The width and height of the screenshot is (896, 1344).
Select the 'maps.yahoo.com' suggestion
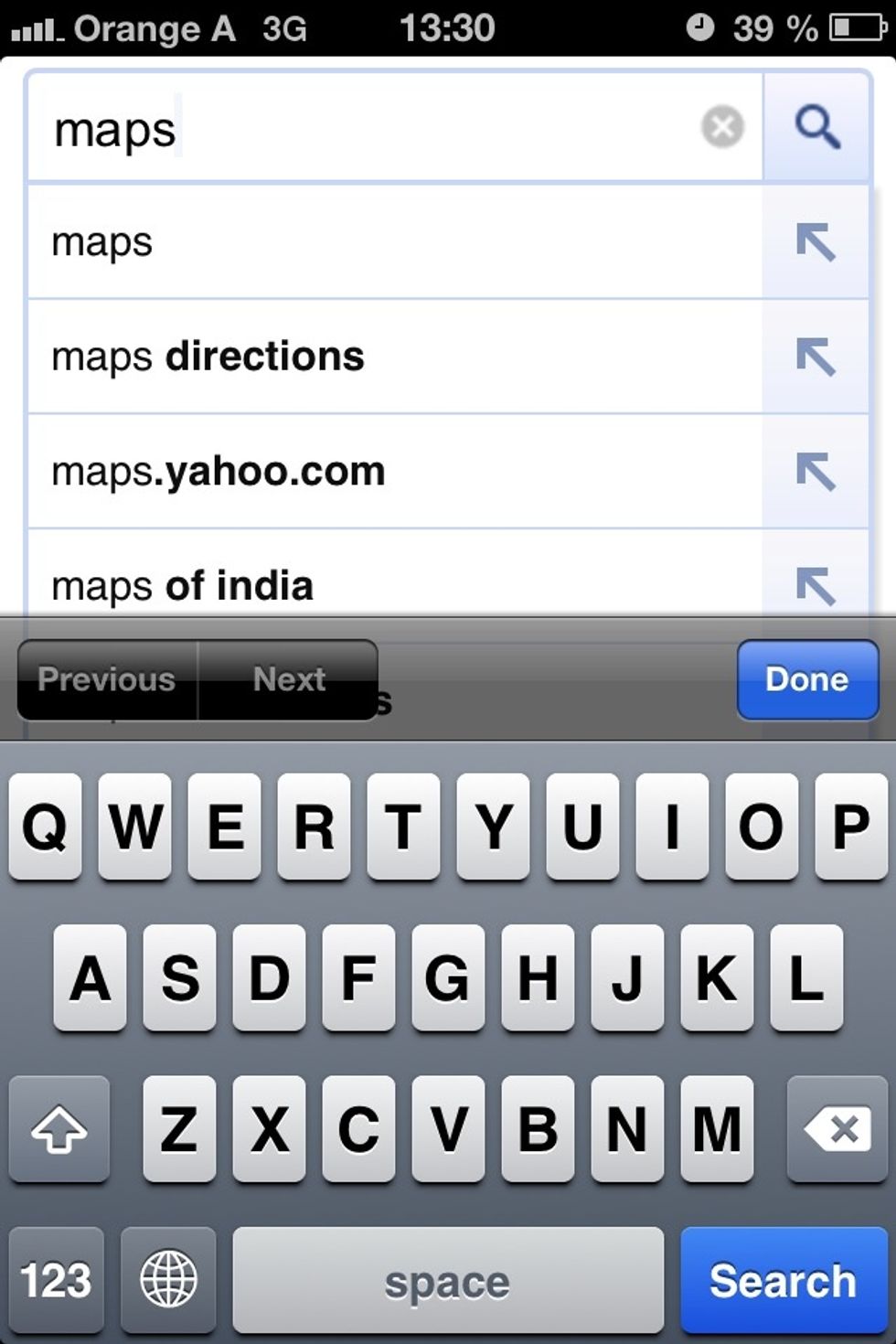coord(395,472)
